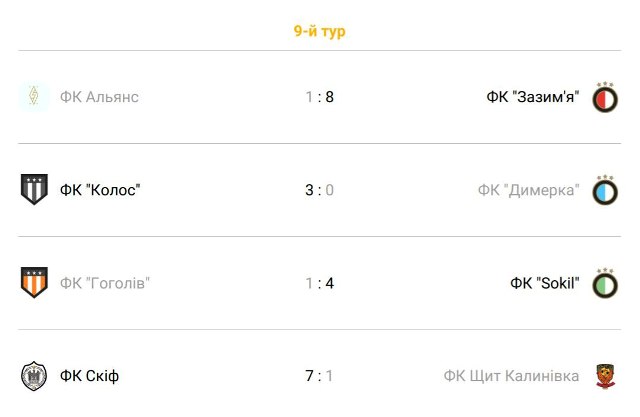
Task: Click the ФК Щит Калинівка crest logo
Action: pos(606,376)
